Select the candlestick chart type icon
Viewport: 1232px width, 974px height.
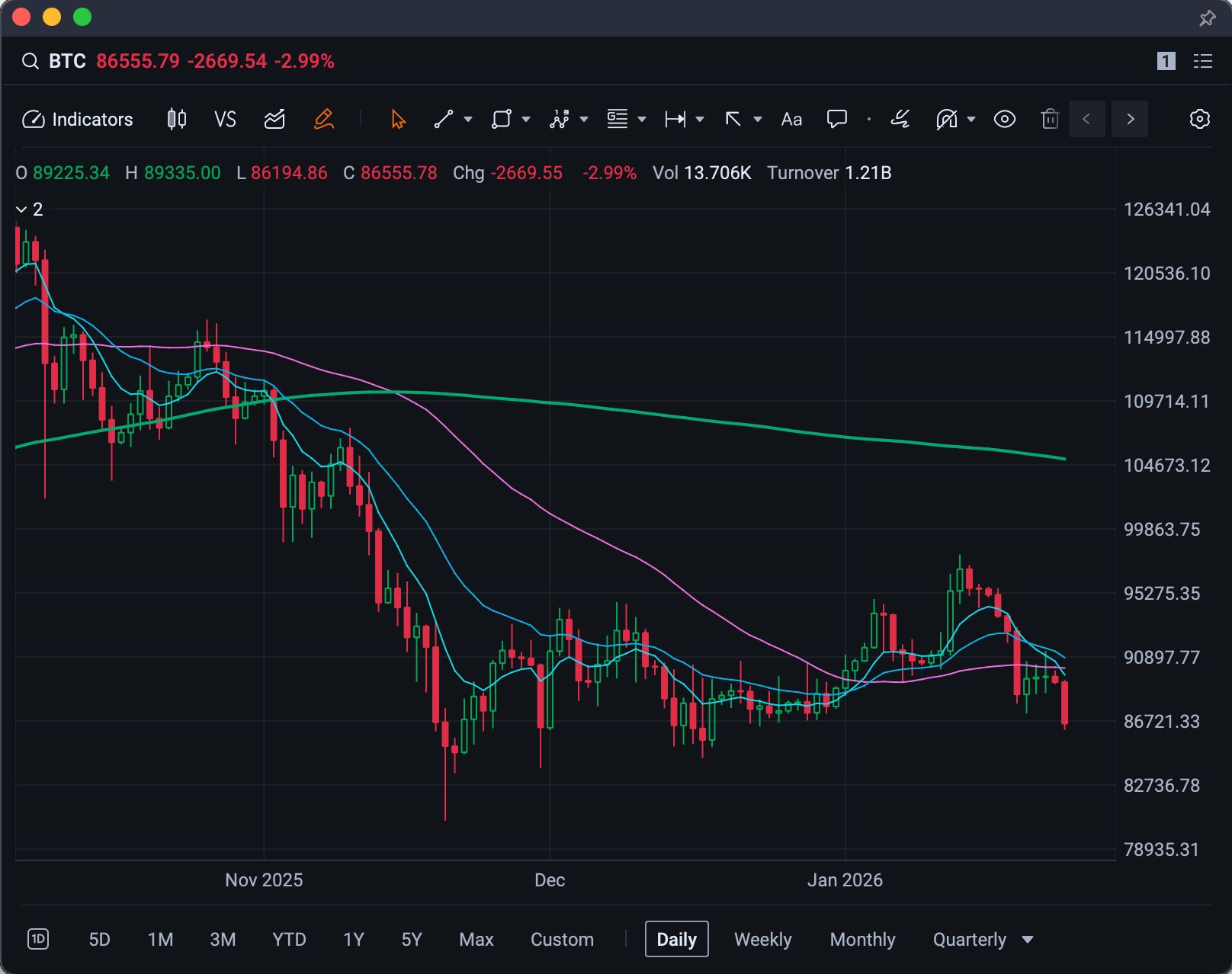(176, 119)
